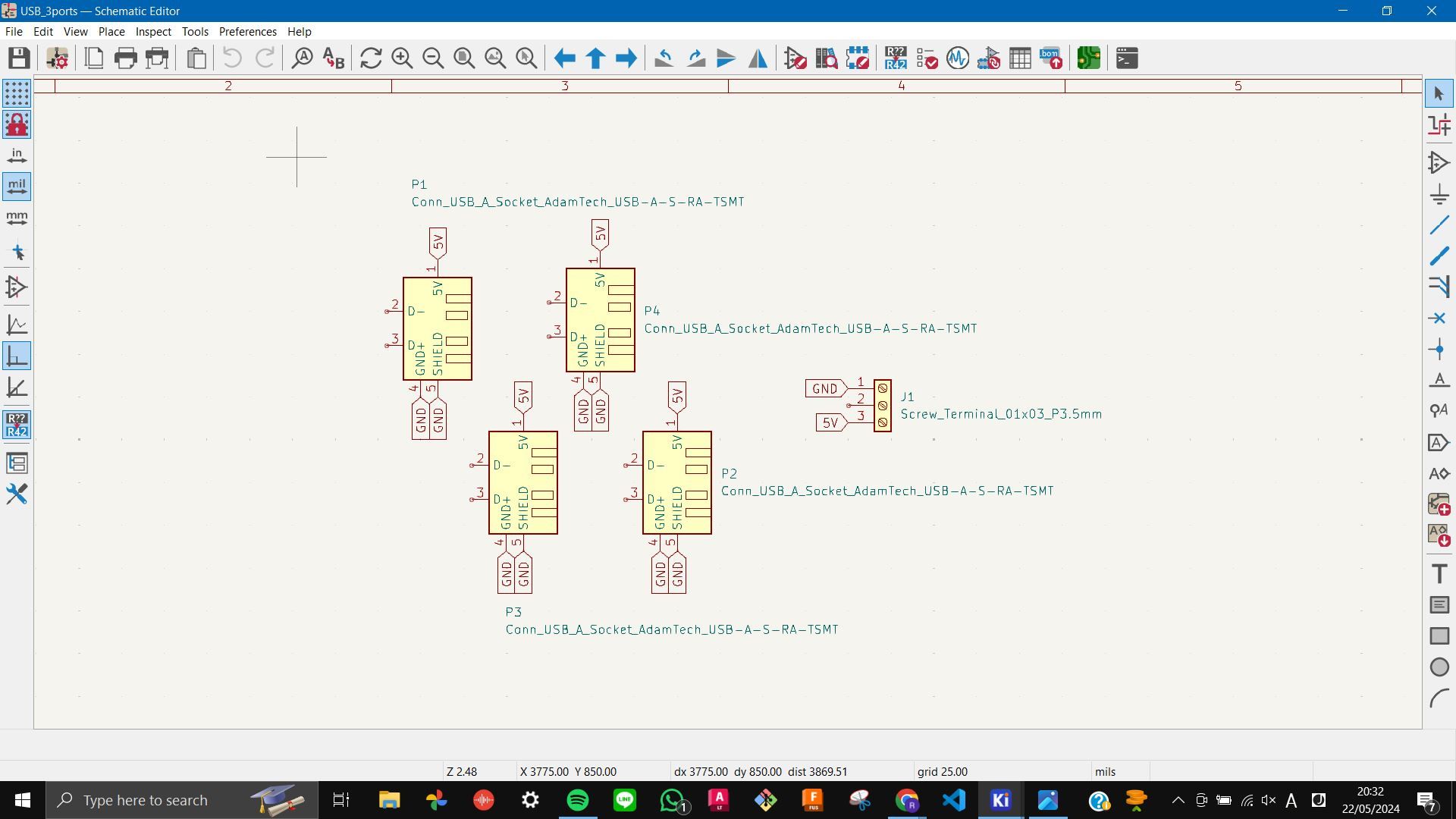Select the Draw Arc tool
1456x819 pixels.
1439,698
